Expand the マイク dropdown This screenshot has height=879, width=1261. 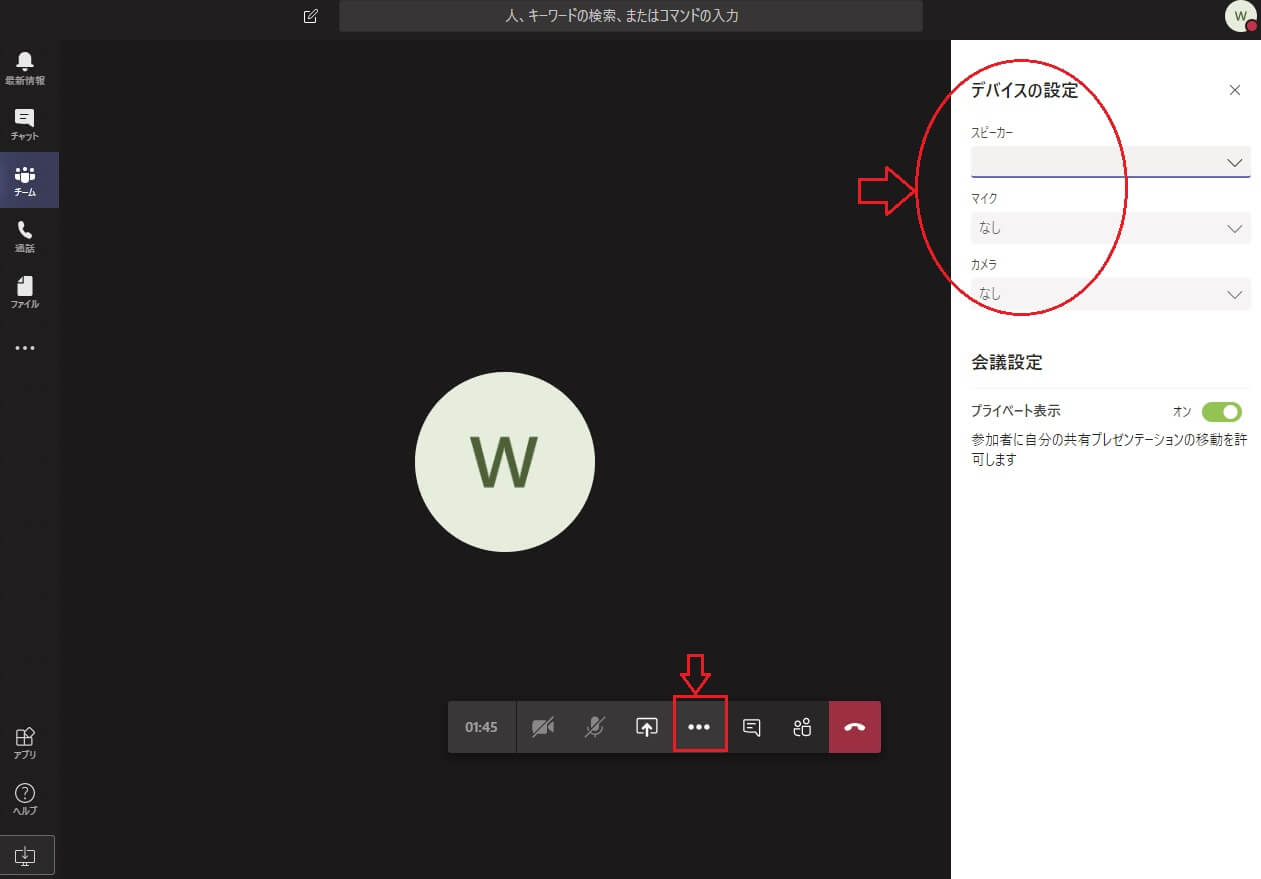pyautogui.click(x=1110, y=228)
